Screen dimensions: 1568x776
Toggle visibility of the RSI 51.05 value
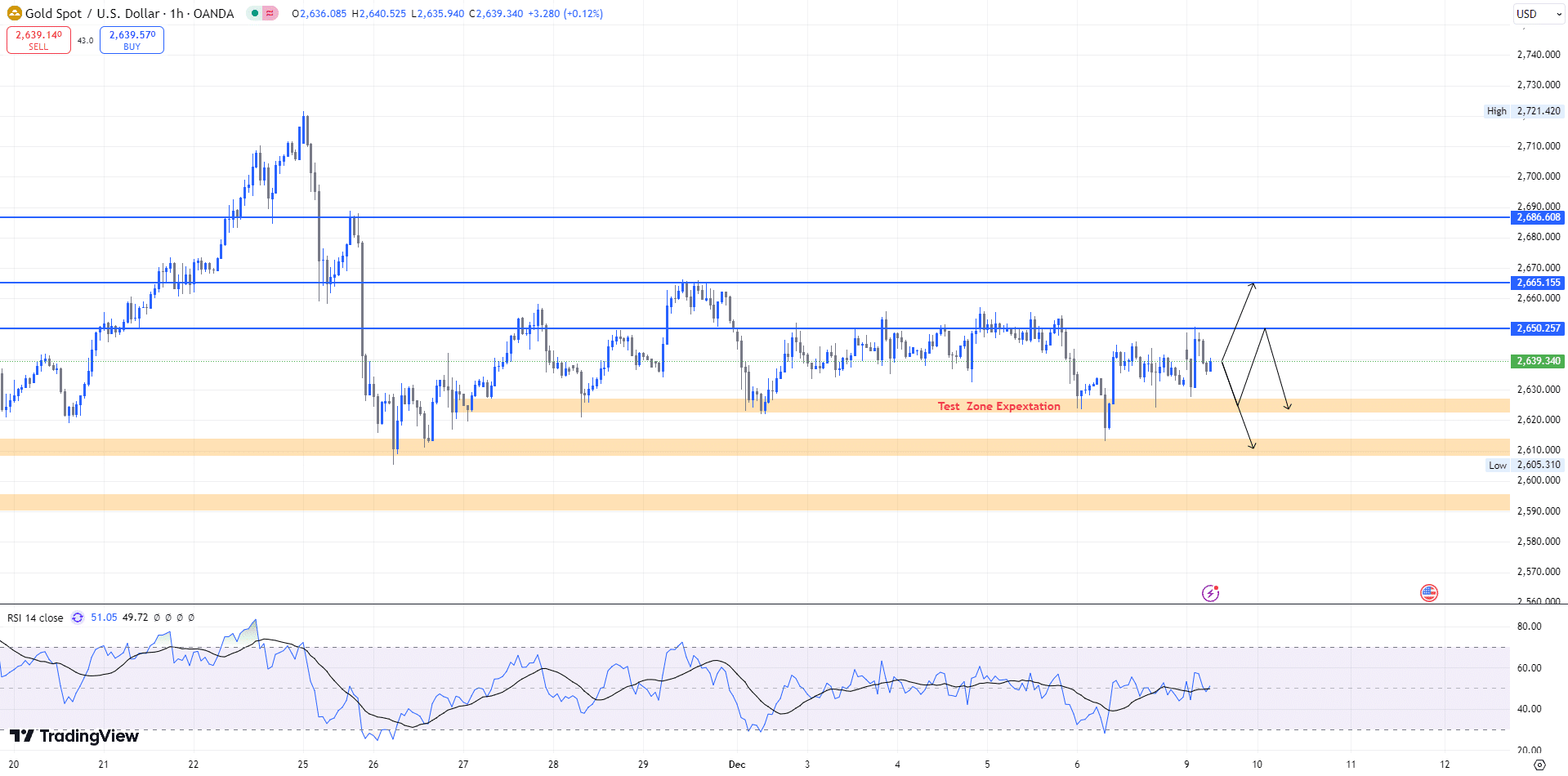102,618
